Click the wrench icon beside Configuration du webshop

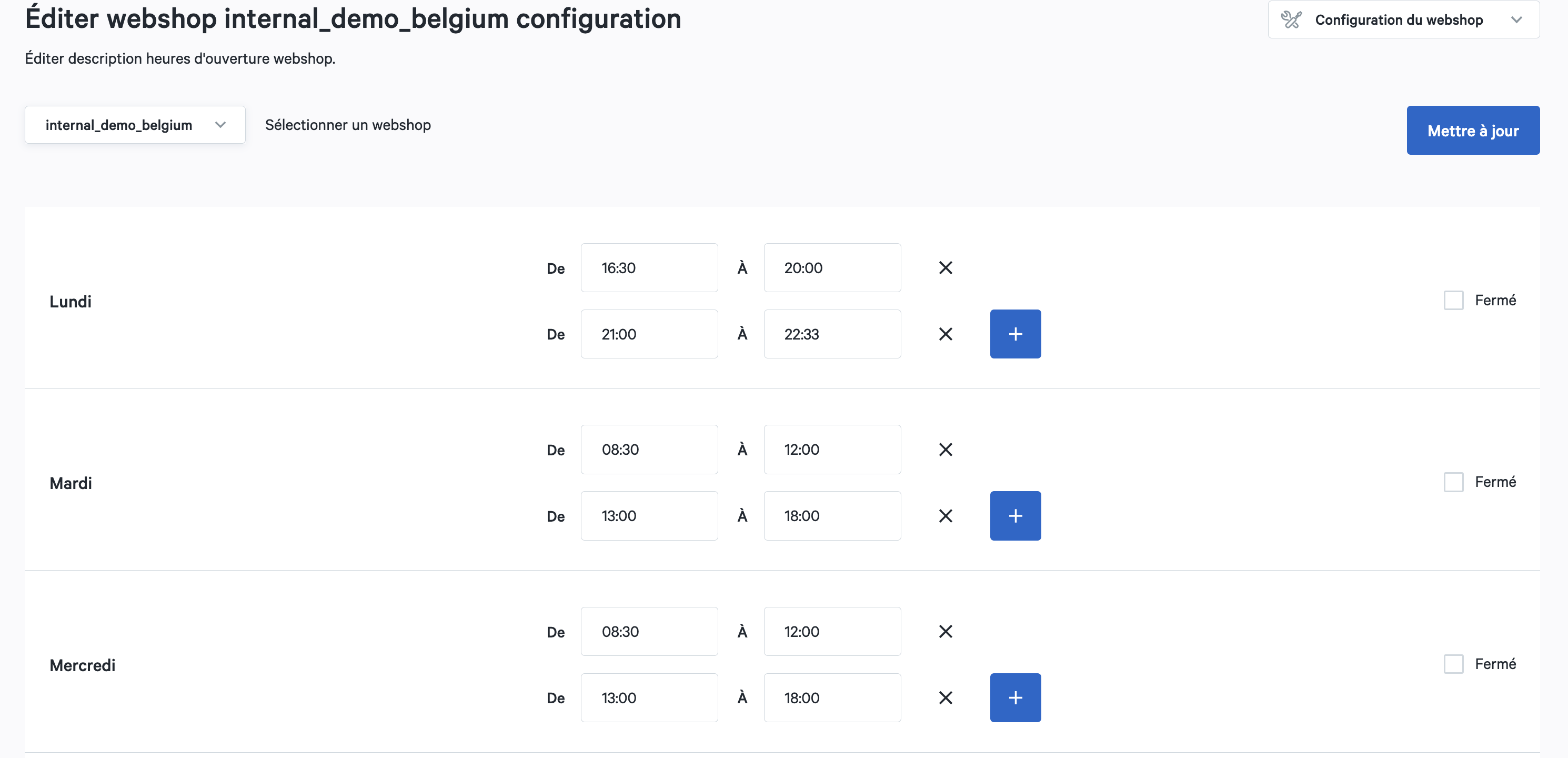click(1290, 19)
